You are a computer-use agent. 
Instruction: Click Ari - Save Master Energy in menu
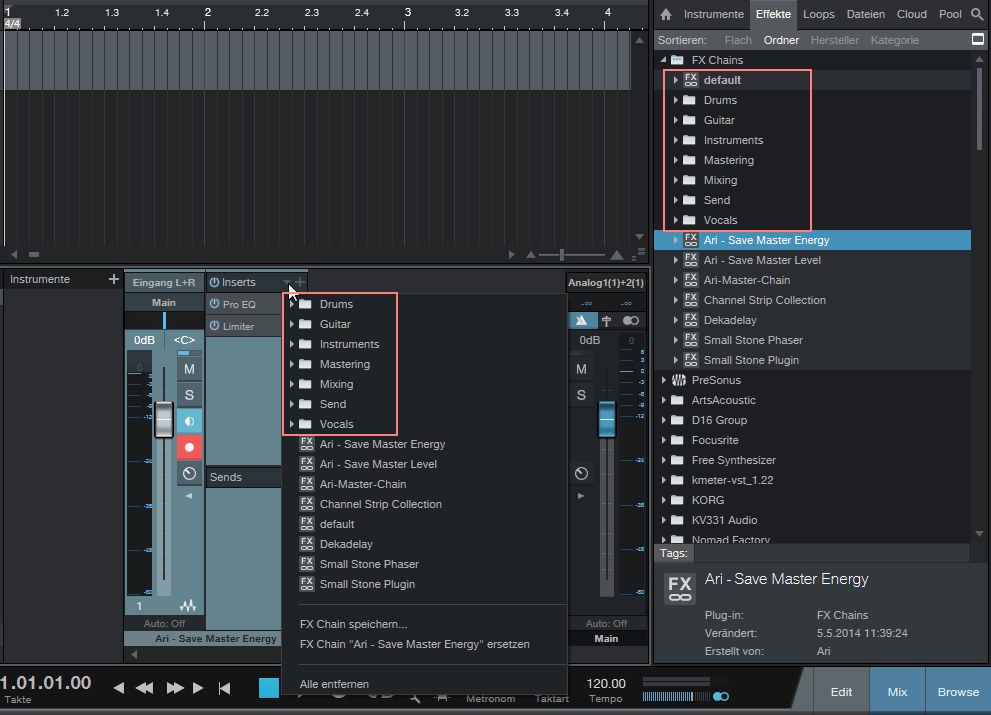coord(382,444)
